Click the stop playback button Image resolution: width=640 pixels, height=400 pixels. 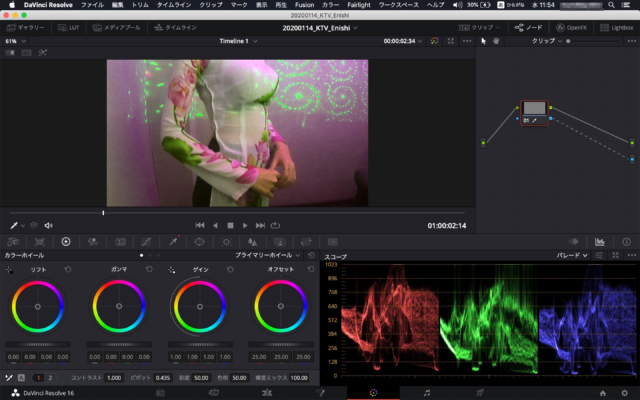pos(229,225)
